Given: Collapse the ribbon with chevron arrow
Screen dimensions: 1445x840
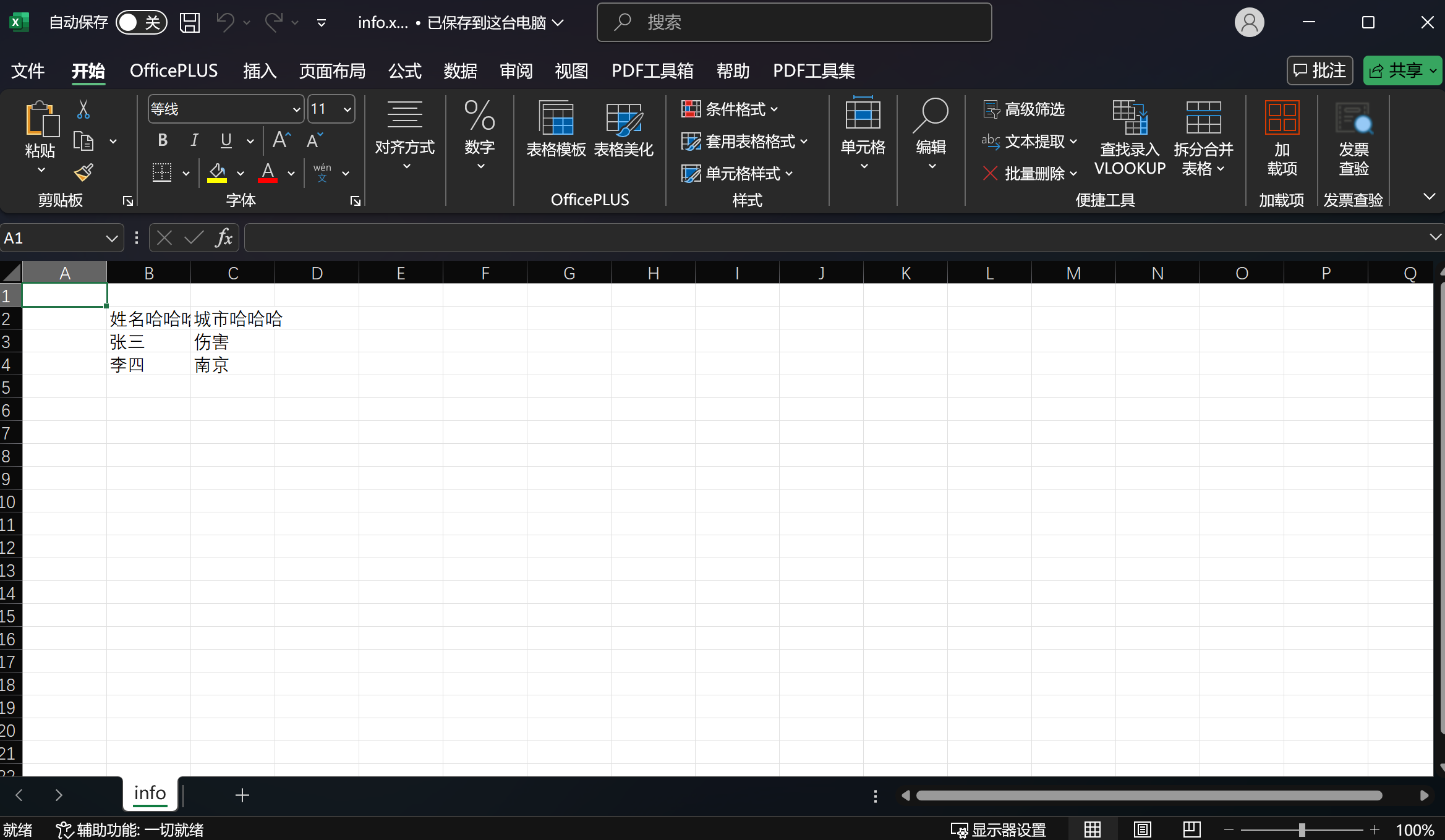Looking at the screenshot, I should coord(1429,197).
